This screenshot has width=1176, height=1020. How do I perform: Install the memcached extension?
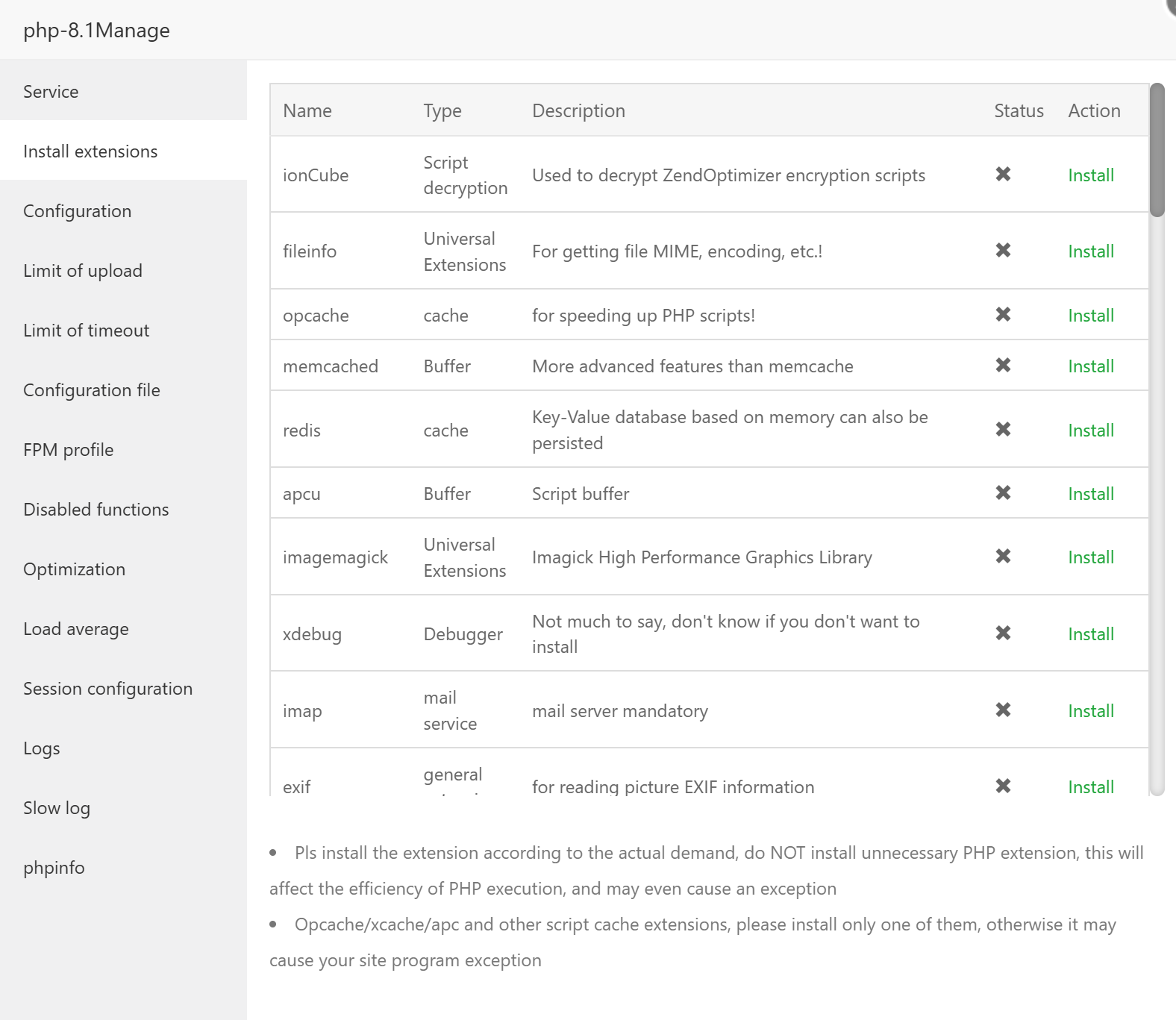(1090, 366)
